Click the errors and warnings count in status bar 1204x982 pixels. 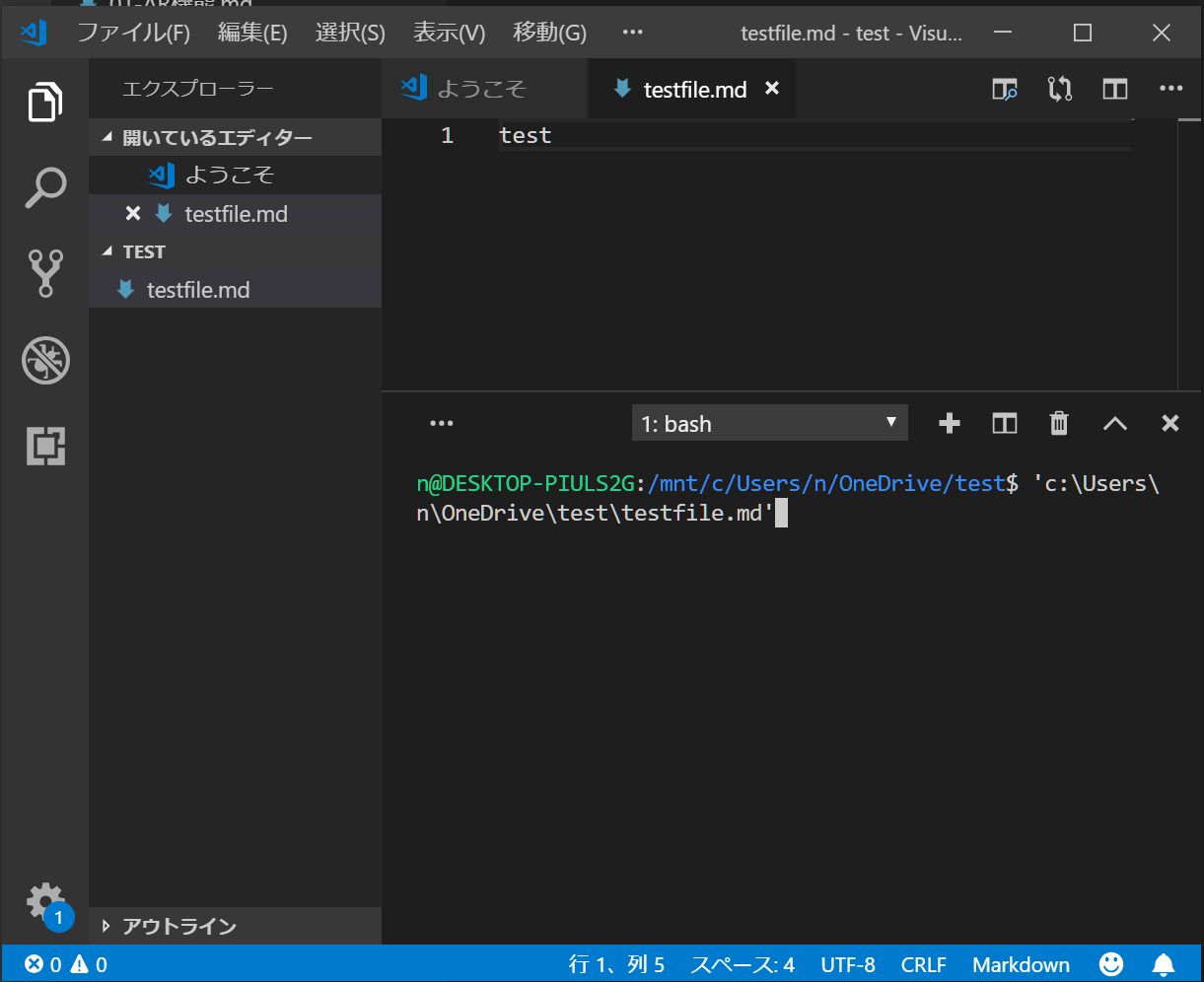66,964
